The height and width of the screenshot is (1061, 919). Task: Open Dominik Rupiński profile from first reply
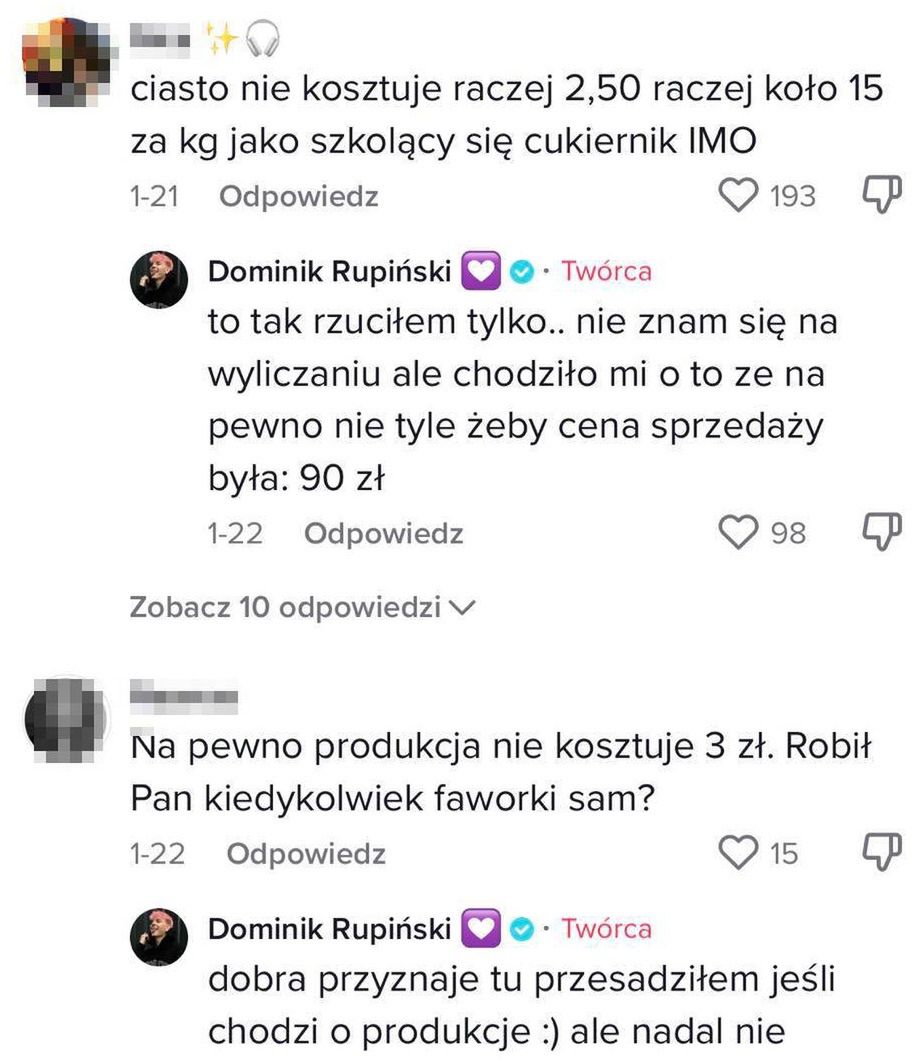click(x=330, y=271)
